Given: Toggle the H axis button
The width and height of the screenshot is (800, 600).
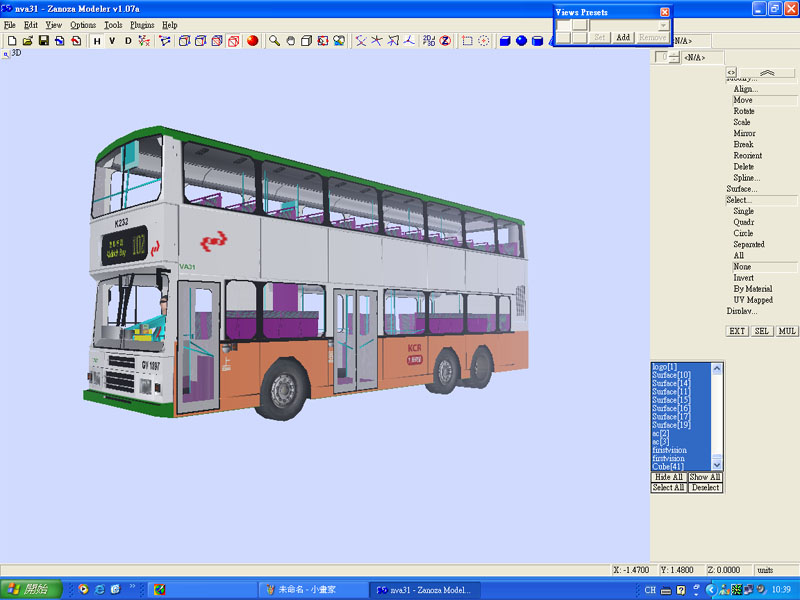Looking at the screenshot, I should (97, 41).
